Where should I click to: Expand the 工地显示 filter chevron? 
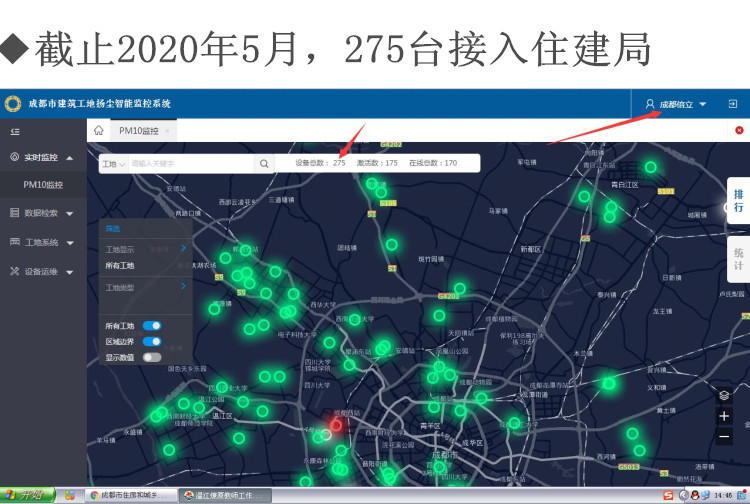(x=183, y=248)
